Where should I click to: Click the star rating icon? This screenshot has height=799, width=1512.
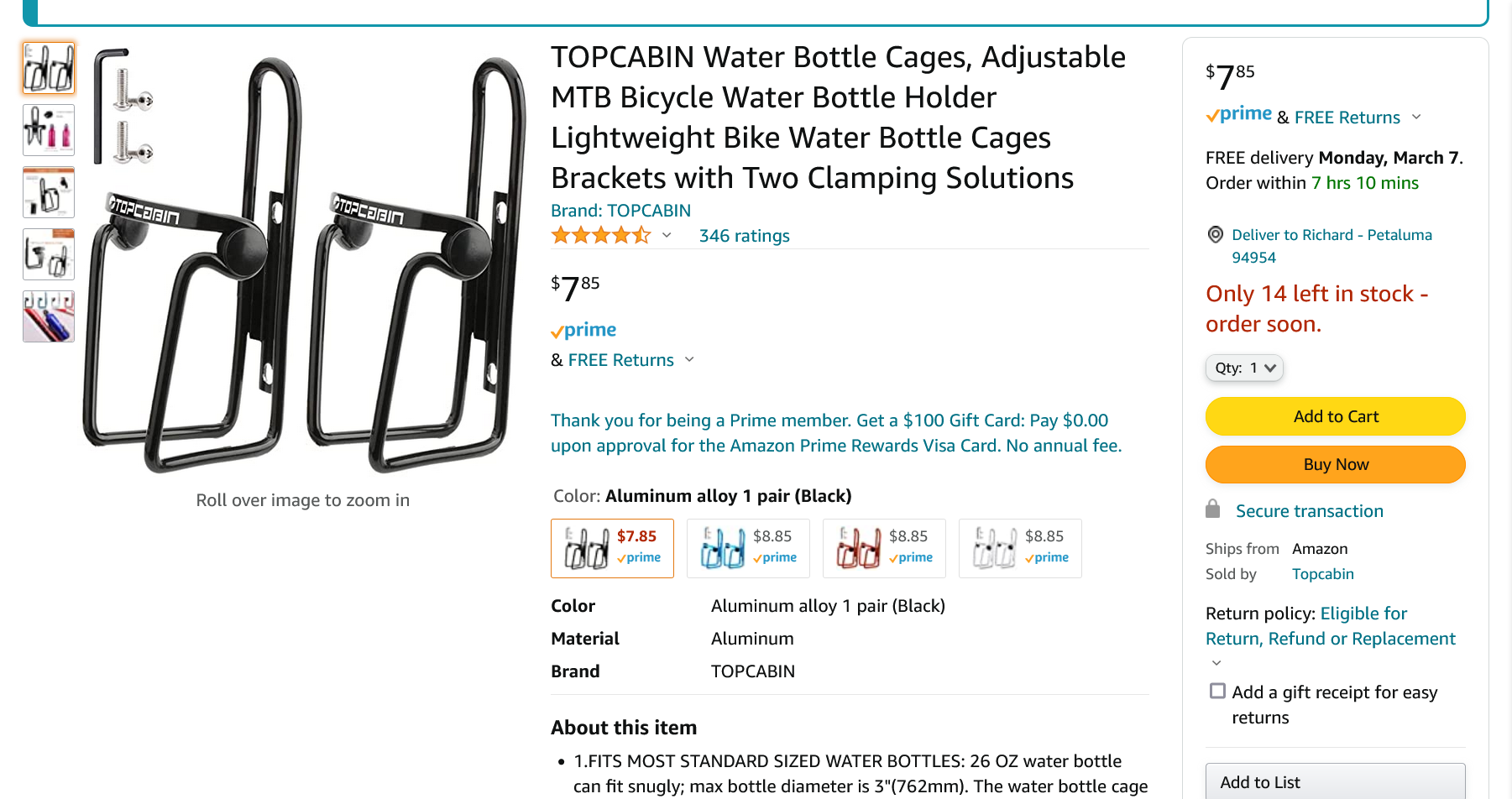pos(600,236)
